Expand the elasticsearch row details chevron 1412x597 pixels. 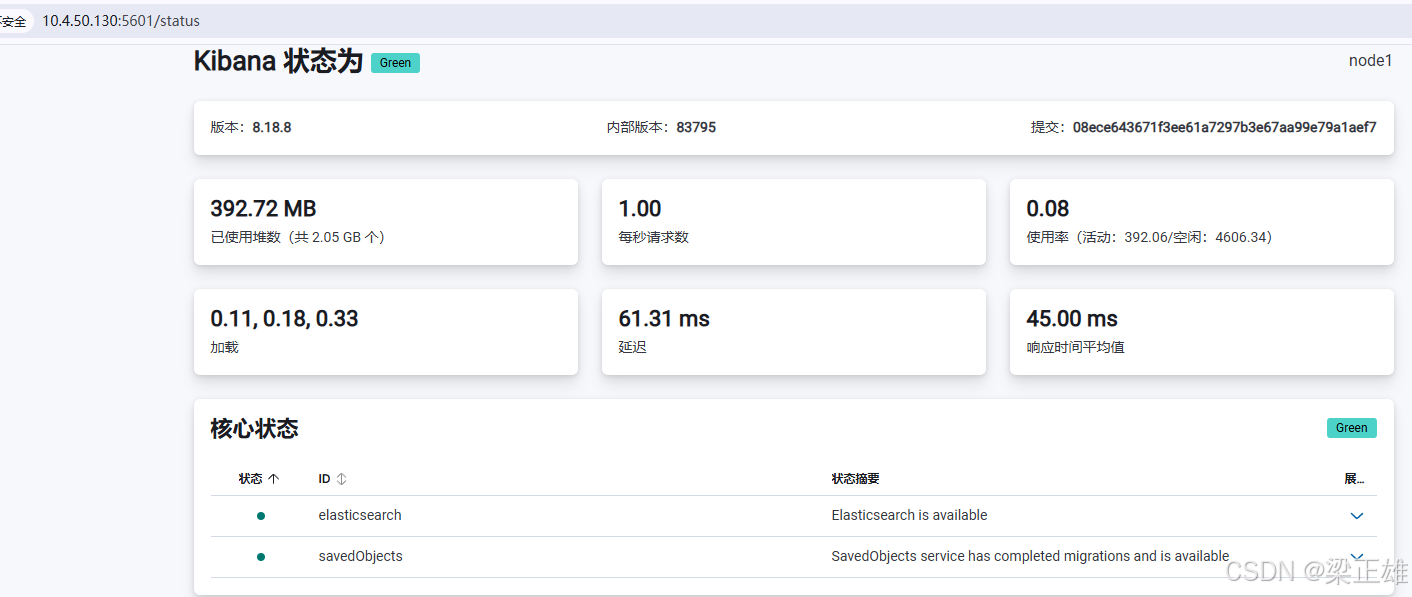click(1356, 516)
